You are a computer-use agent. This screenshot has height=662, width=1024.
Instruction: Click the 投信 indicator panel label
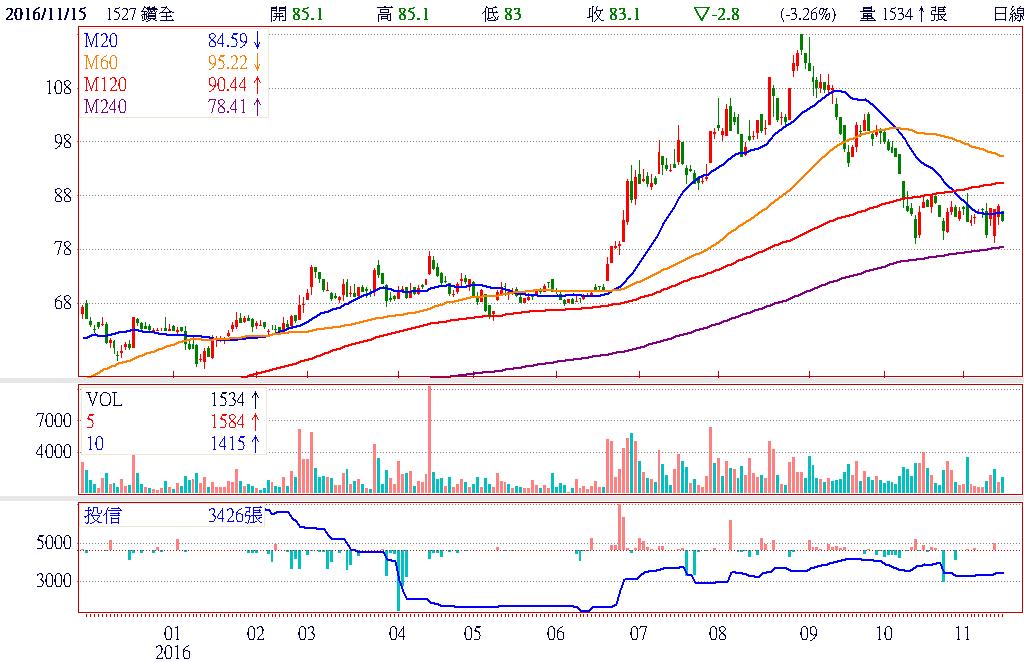[102, 516]
